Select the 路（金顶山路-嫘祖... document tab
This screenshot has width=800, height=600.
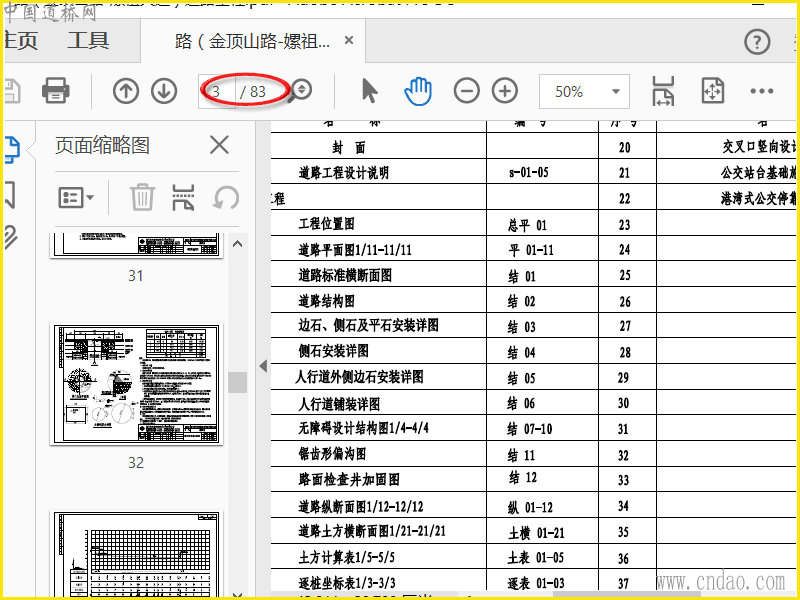pos(252,41)
